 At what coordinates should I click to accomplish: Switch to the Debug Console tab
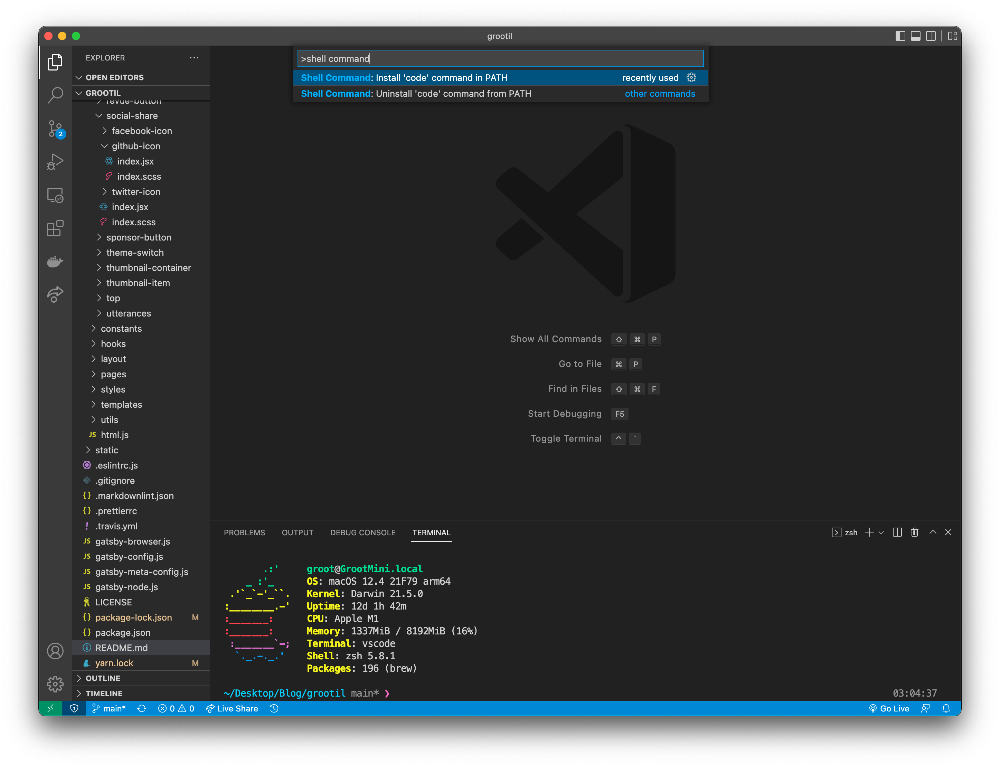[362, 532]
